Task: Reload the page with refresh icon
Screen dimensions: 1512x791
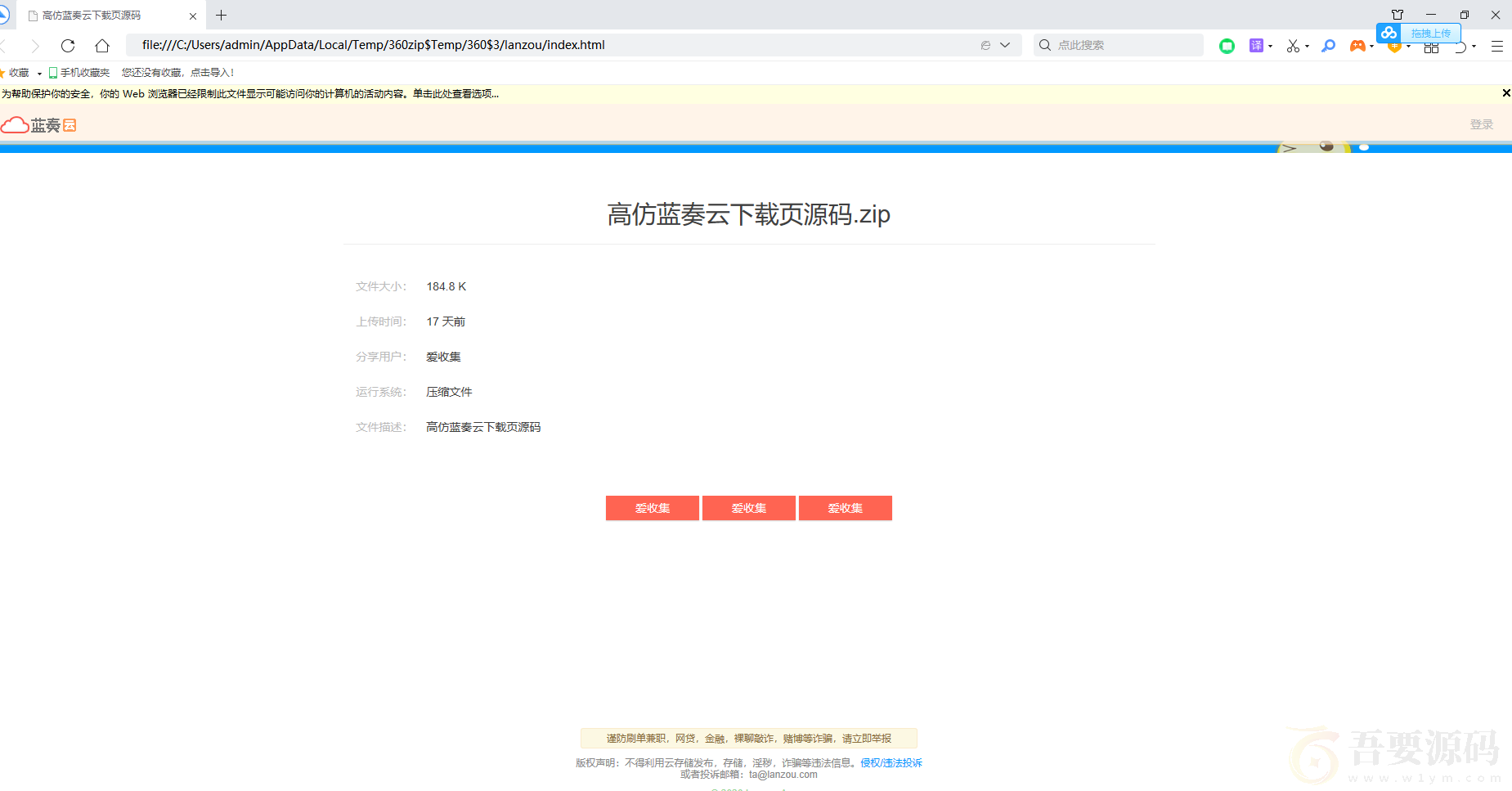Action: (x=68, y=46)
